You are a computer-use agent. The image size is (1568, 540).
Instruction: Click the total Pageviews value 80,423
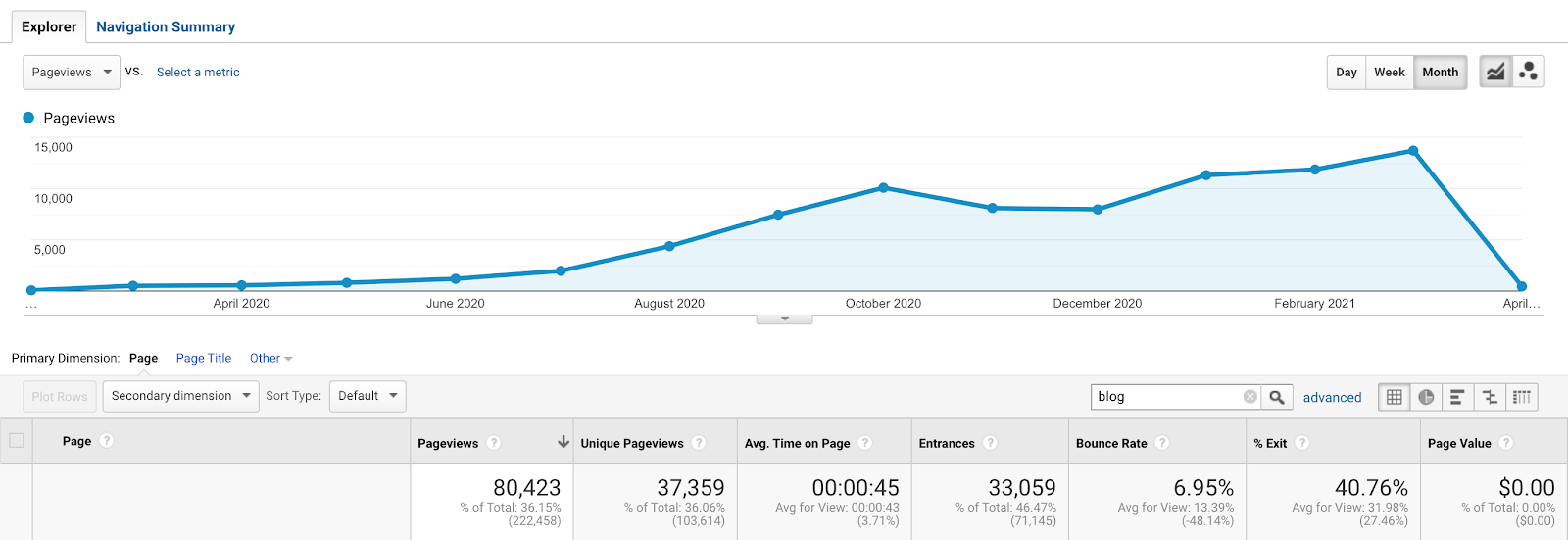526,487
